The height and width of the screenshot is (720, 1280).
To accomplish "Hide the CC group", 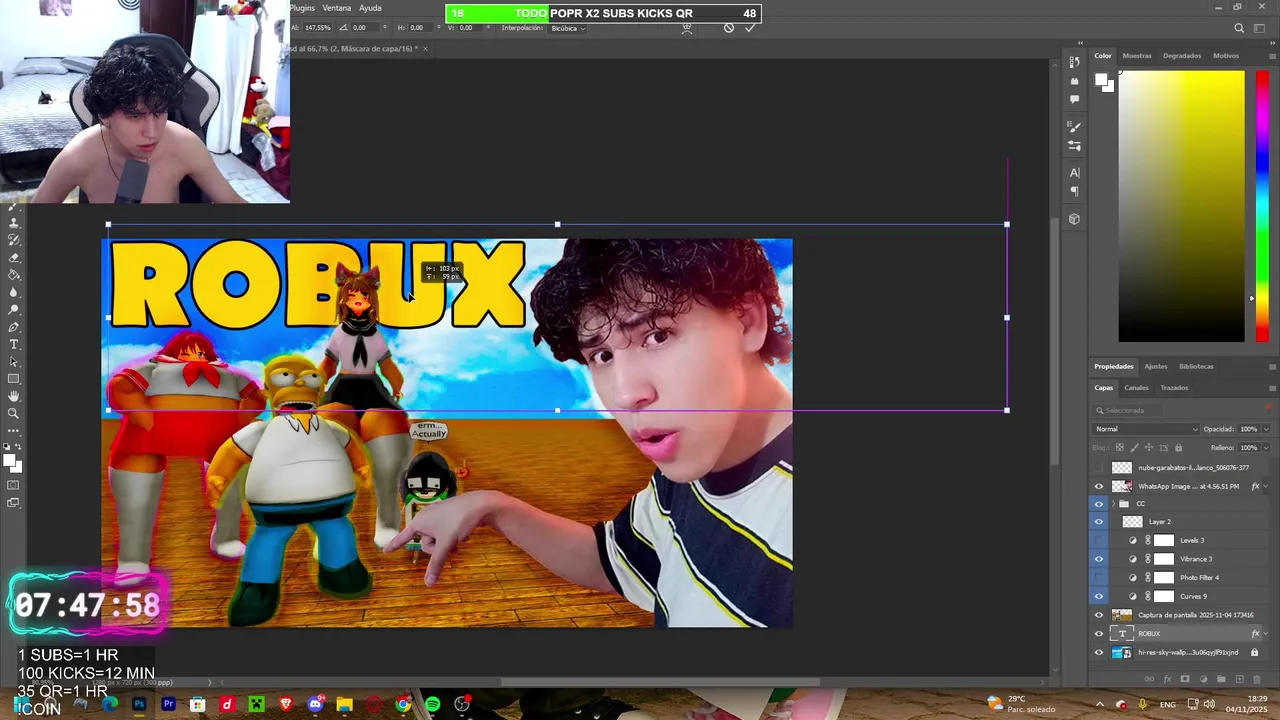I will (x=1099, y=504).
